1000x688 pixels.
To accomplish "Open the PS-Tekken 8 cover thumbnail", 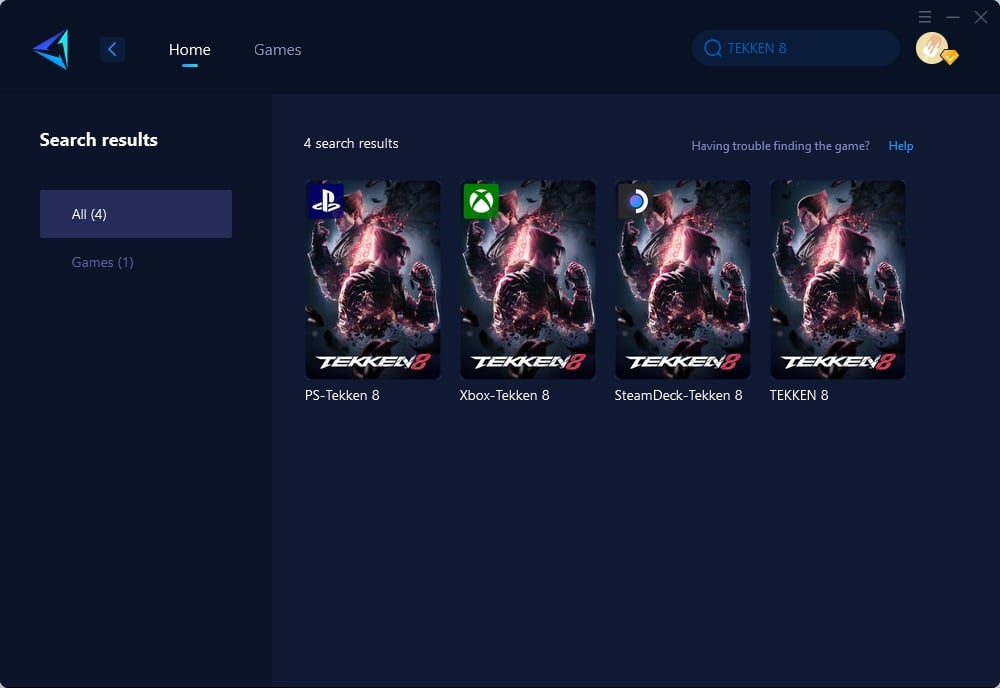I will pyautogui.click(x=372, y=280).
